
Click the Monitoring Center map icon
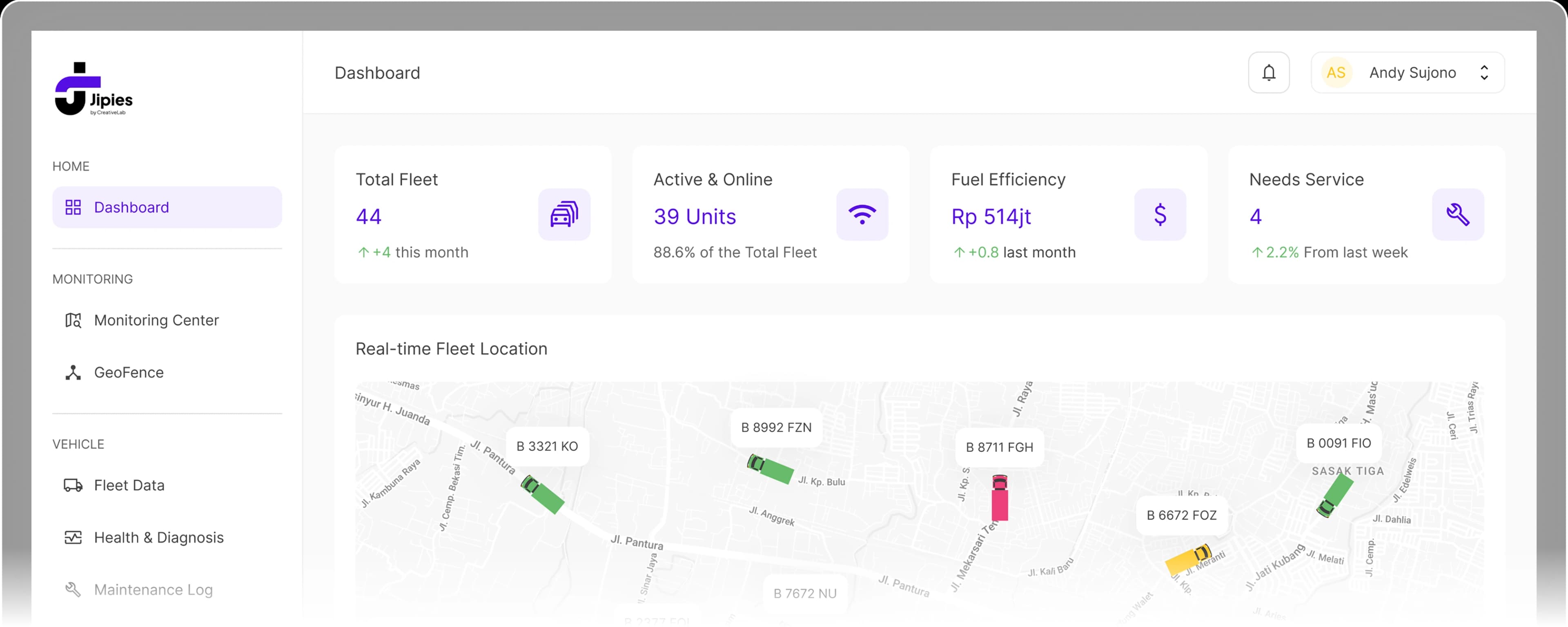pos(73,320)
